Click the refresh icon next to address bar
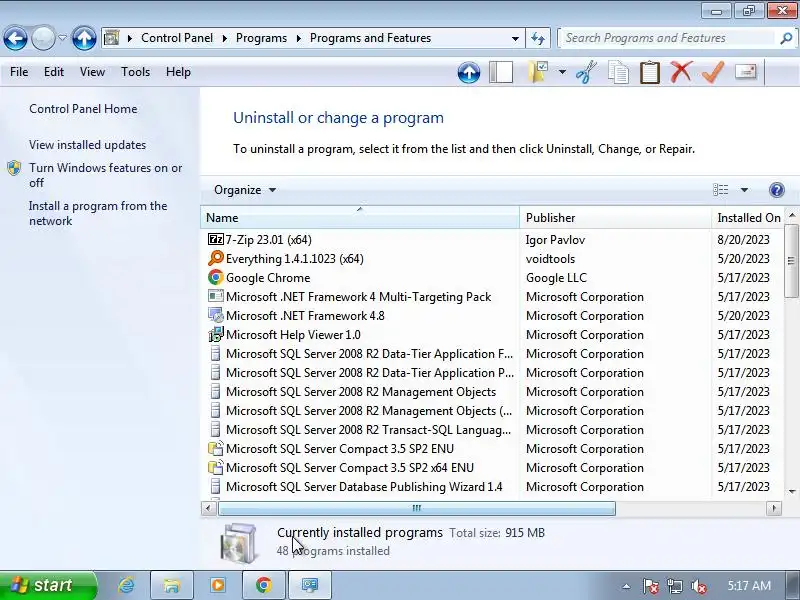800x600 pixels. tap(538, 38)
